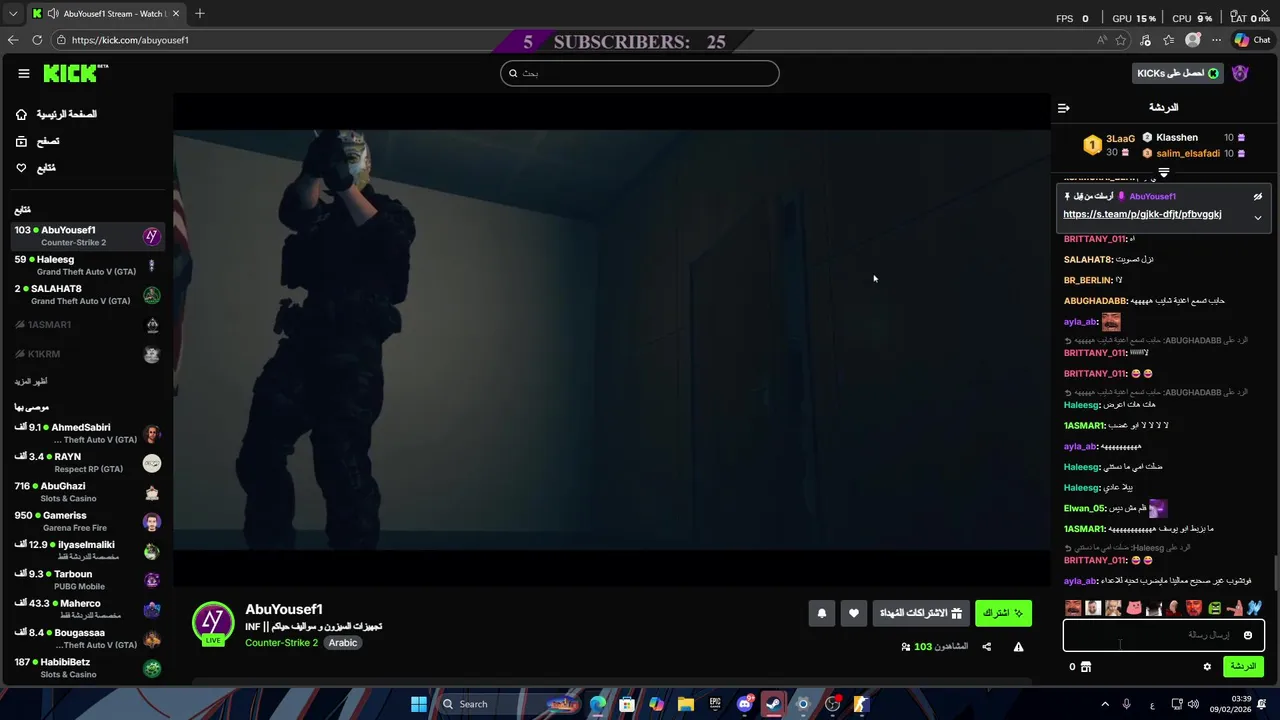This screenshot has width=1280, height=720.
Task: Open chat settings gear icon
Action: [x=1207, y=667]
